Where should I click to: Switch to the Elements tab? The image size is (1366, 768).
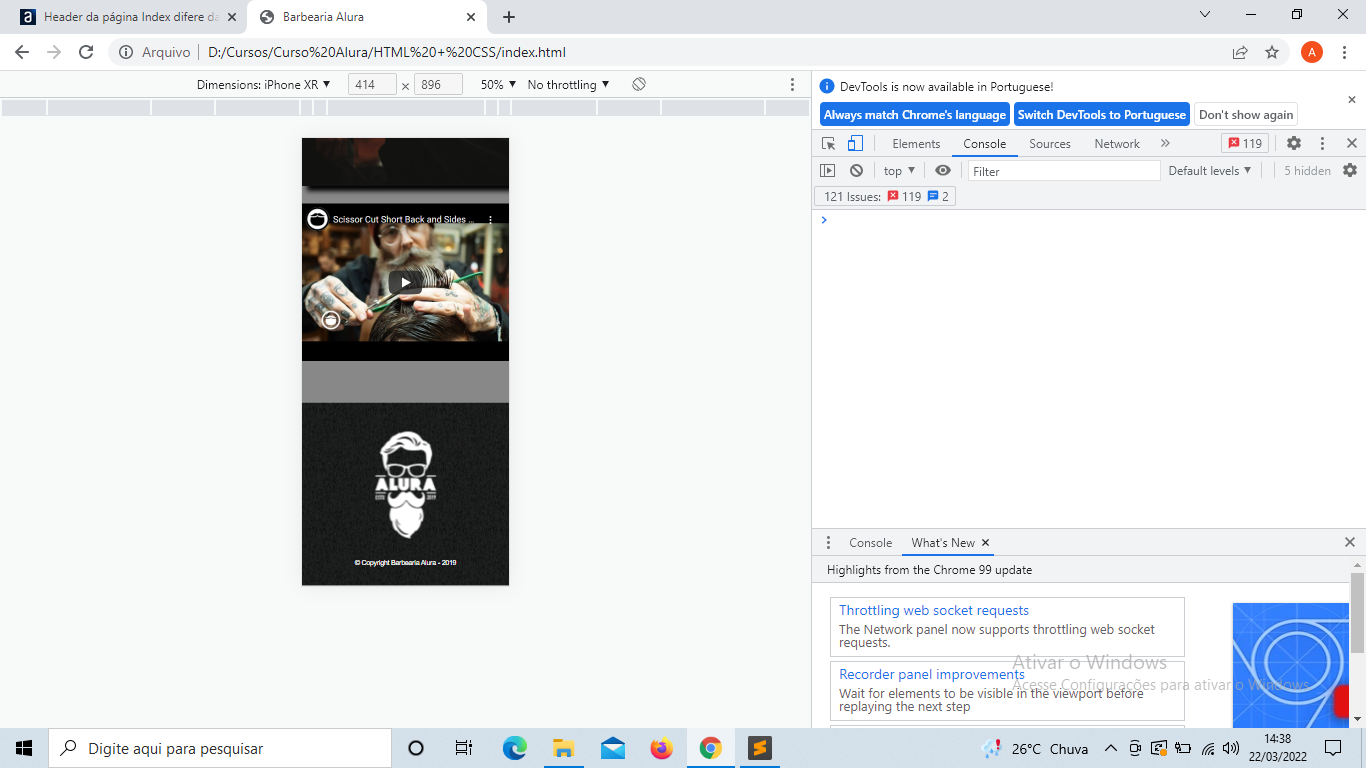pyautogui.click(x=916, y=143)
